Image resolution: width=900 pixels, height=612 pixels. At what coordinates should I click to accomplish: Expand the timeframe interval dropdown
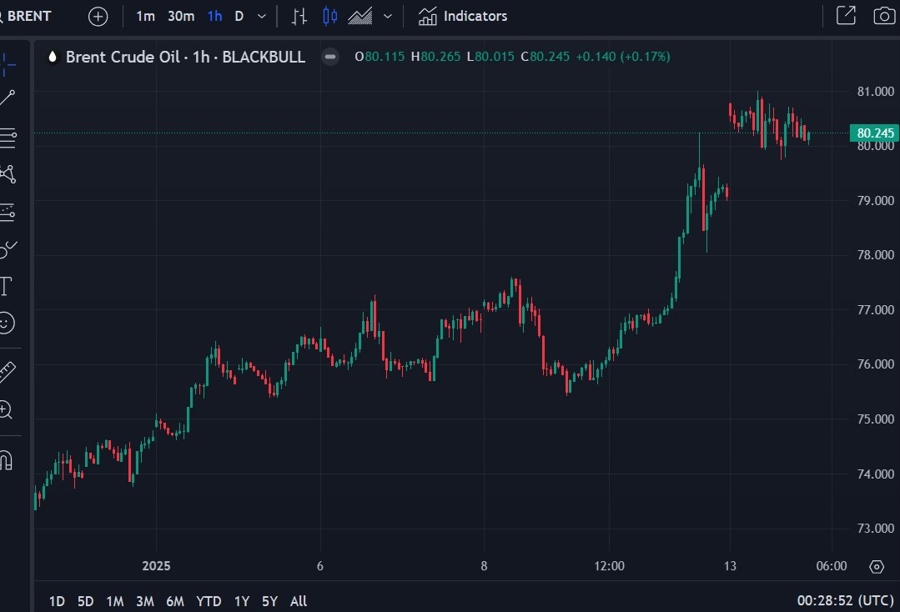point(262,16)
